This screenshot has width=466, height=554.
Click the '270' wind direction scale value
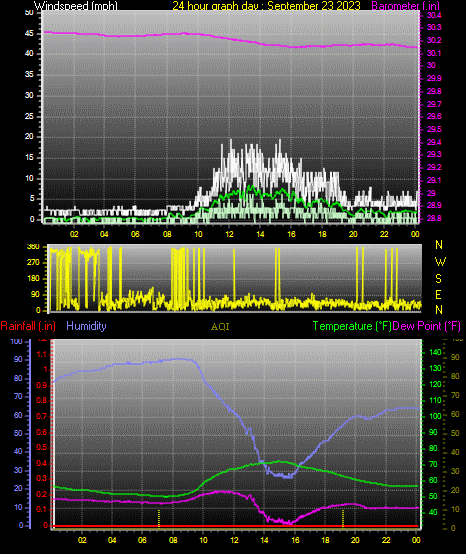pyautogui.click(x=33, y=263)
